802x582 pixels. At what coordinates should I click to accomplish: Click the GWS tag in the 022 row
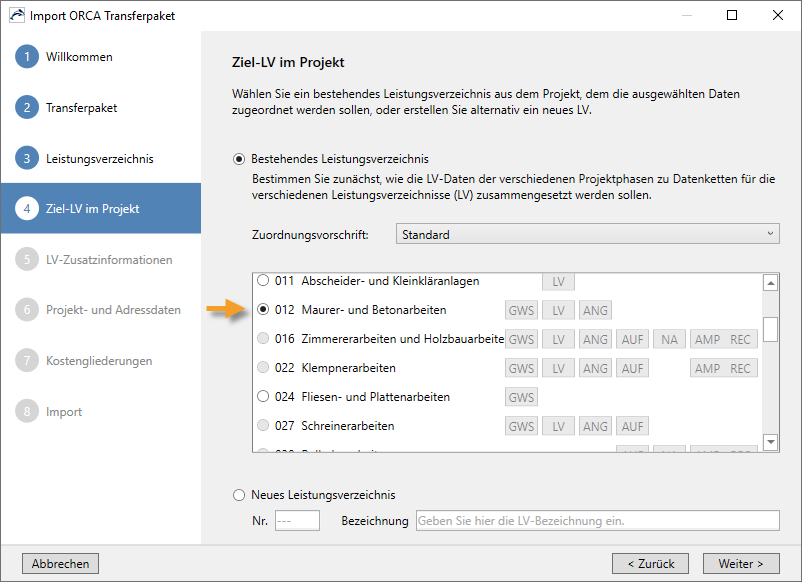click(x=521, y=368)
